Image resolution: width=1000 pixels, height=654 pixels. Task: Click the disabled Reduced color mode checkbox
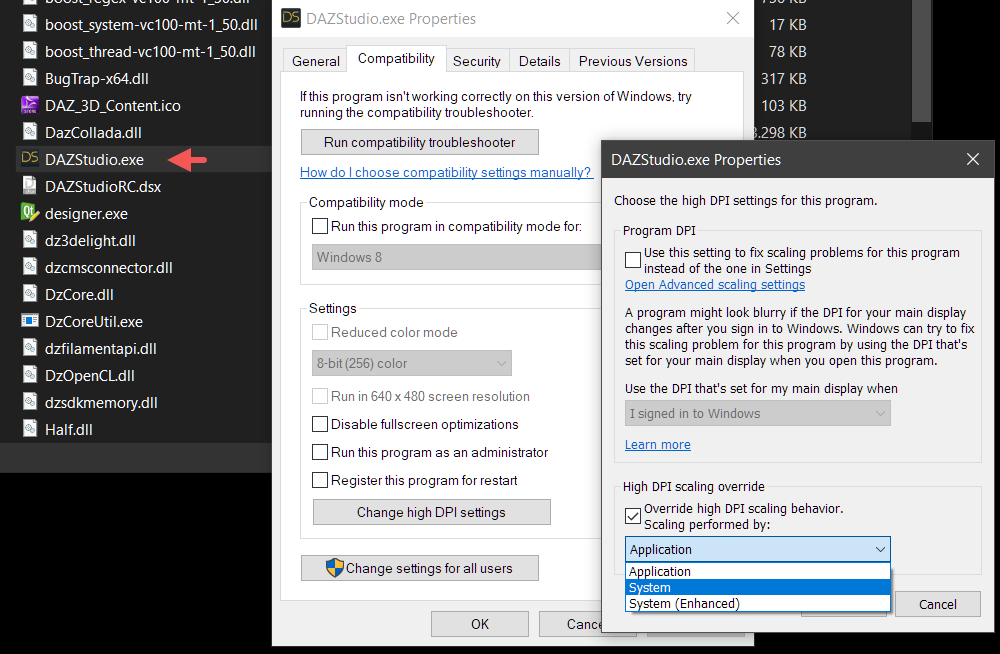(320, 332)
